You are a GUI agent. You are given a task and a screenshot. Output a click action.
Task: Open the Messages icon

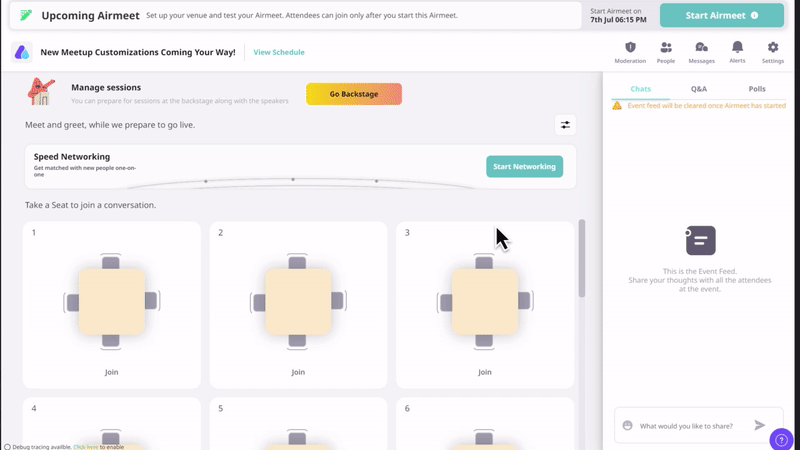click(702, 47)
